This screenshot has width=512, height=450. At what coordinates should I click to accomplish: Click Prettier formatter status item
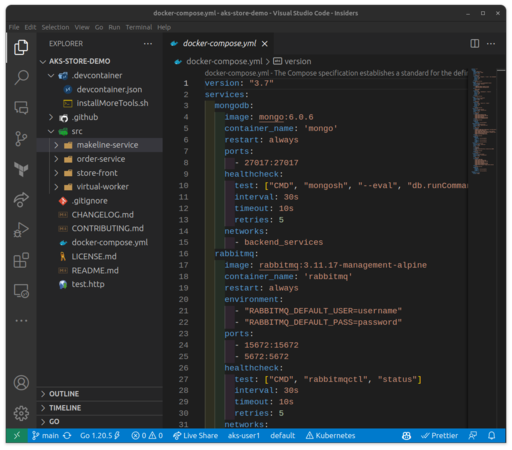coord(439,436)
